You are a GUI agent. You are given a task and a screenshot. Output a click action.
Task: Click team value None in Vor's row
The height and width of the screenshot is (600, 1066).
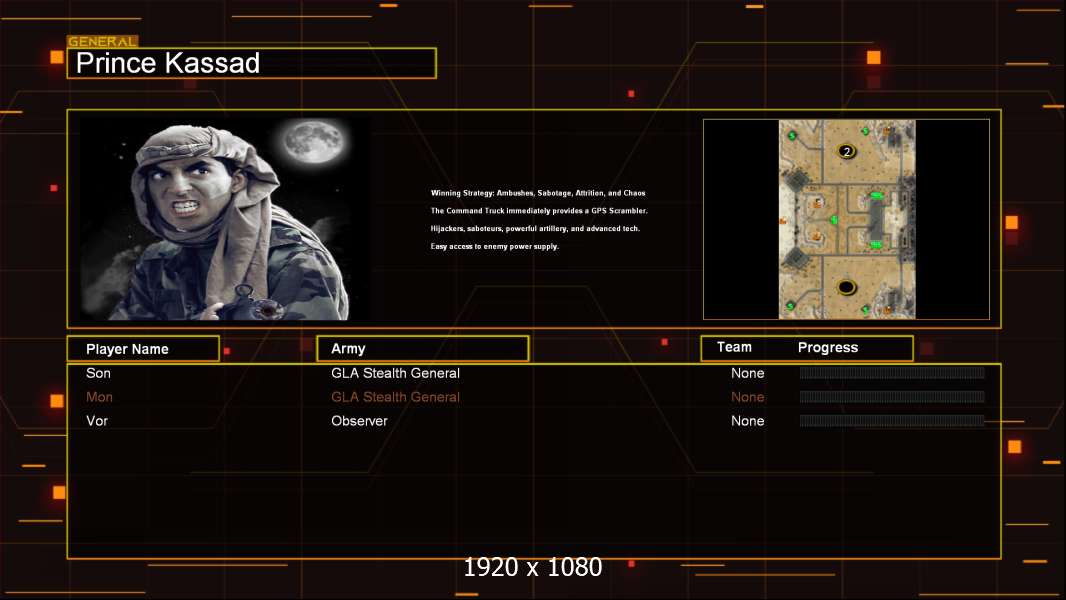[748, 421]
